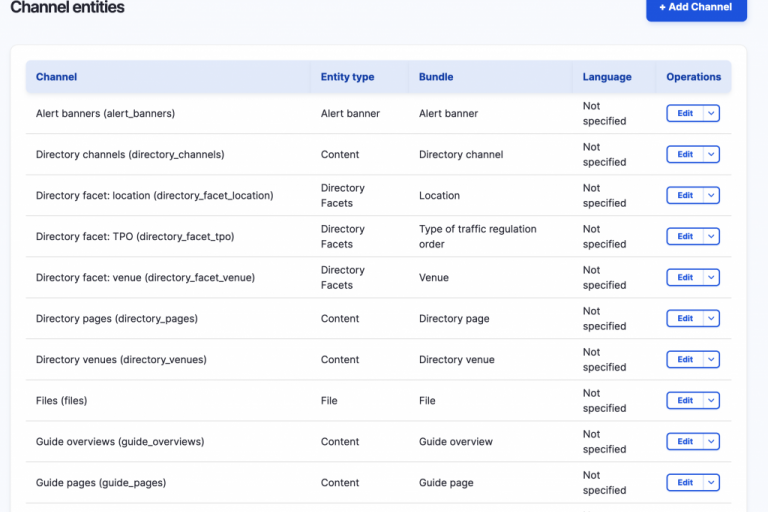Edit Directory facet: venue channel

point(685,278)
